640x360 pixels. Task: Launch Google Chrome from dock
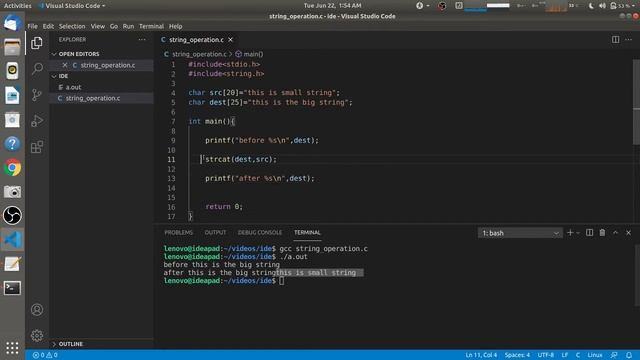pos(12,168)
